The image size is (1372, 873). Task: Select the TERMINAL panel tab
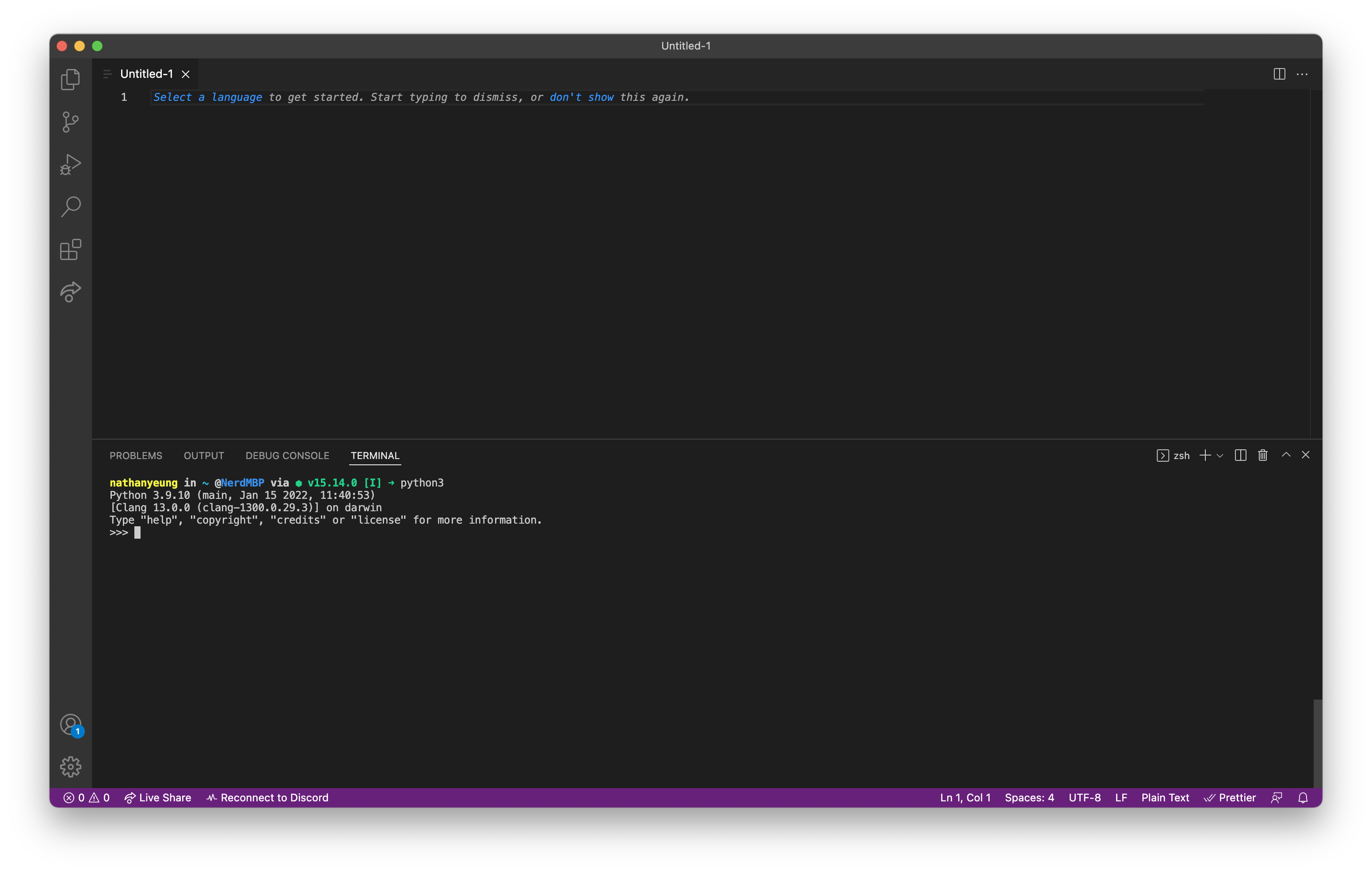[375, 456]
